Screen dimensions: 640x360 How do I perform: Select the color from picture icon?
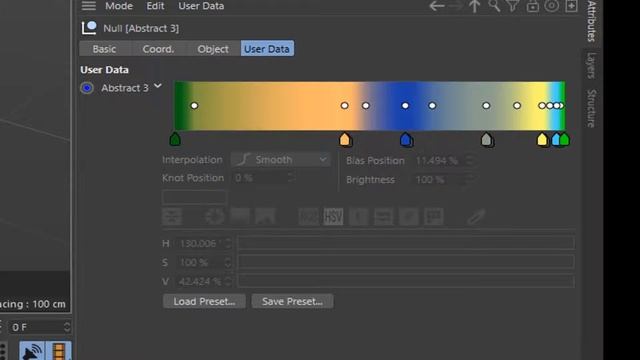tap(265, 217)
